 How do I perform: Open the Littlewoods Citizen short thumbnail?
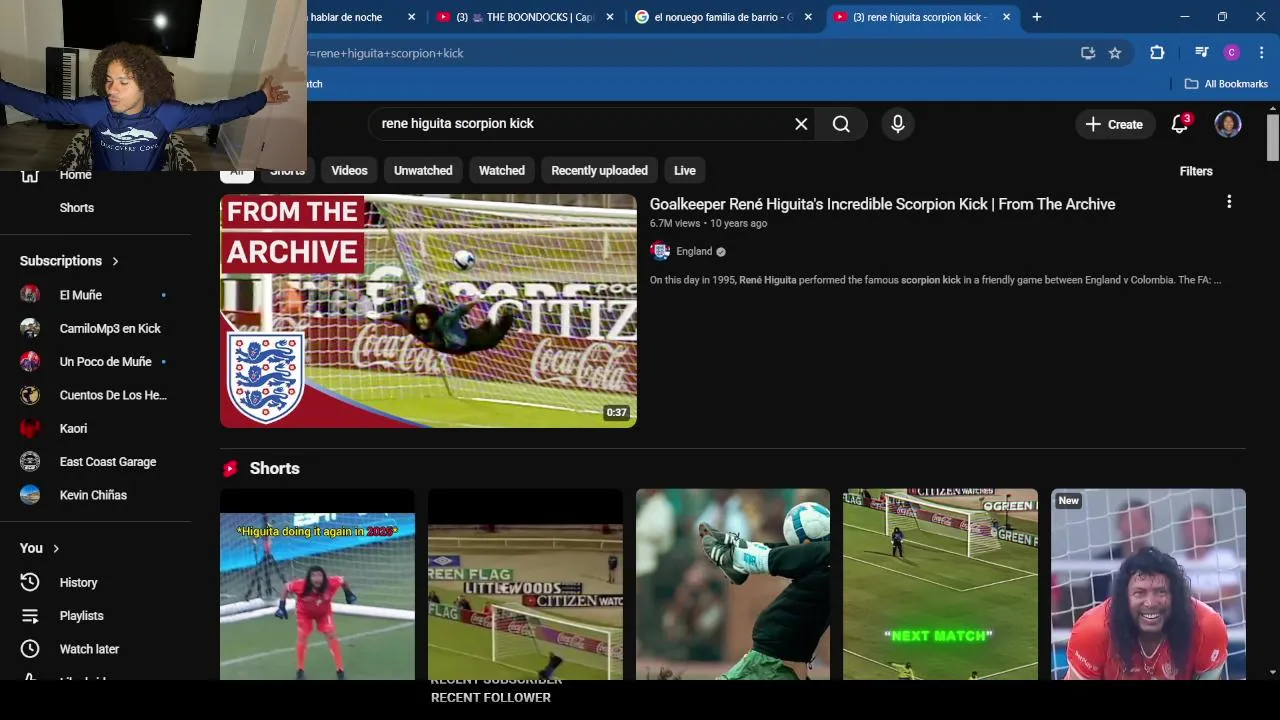525,585
